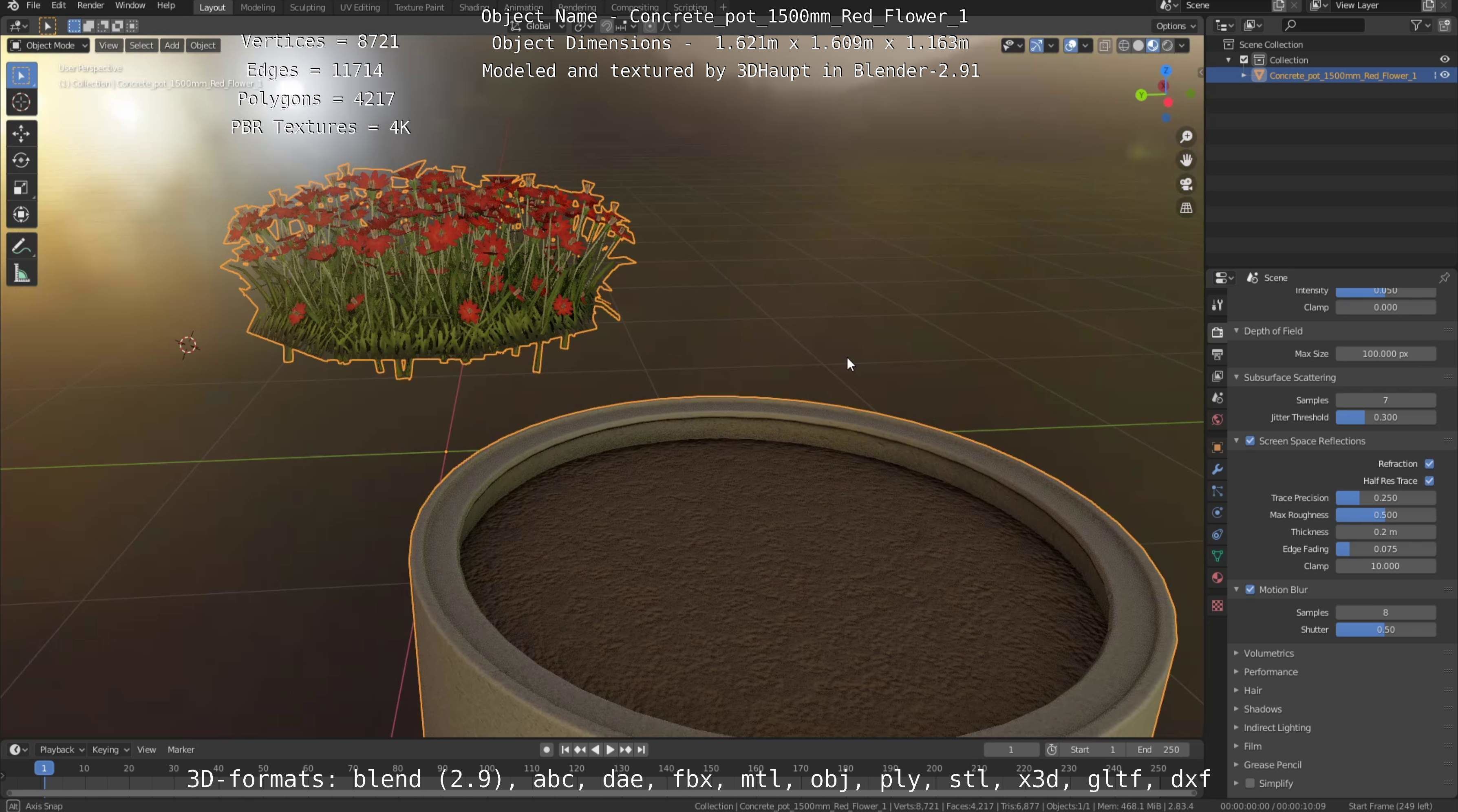Screen dimensions: 1458x812
Task: Open World properties tab
Action: [1217, 420]
